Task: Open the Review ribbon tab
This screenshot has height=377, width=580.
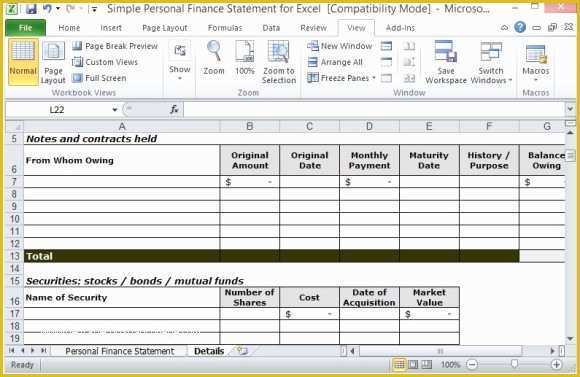Action: pos(313,28)
